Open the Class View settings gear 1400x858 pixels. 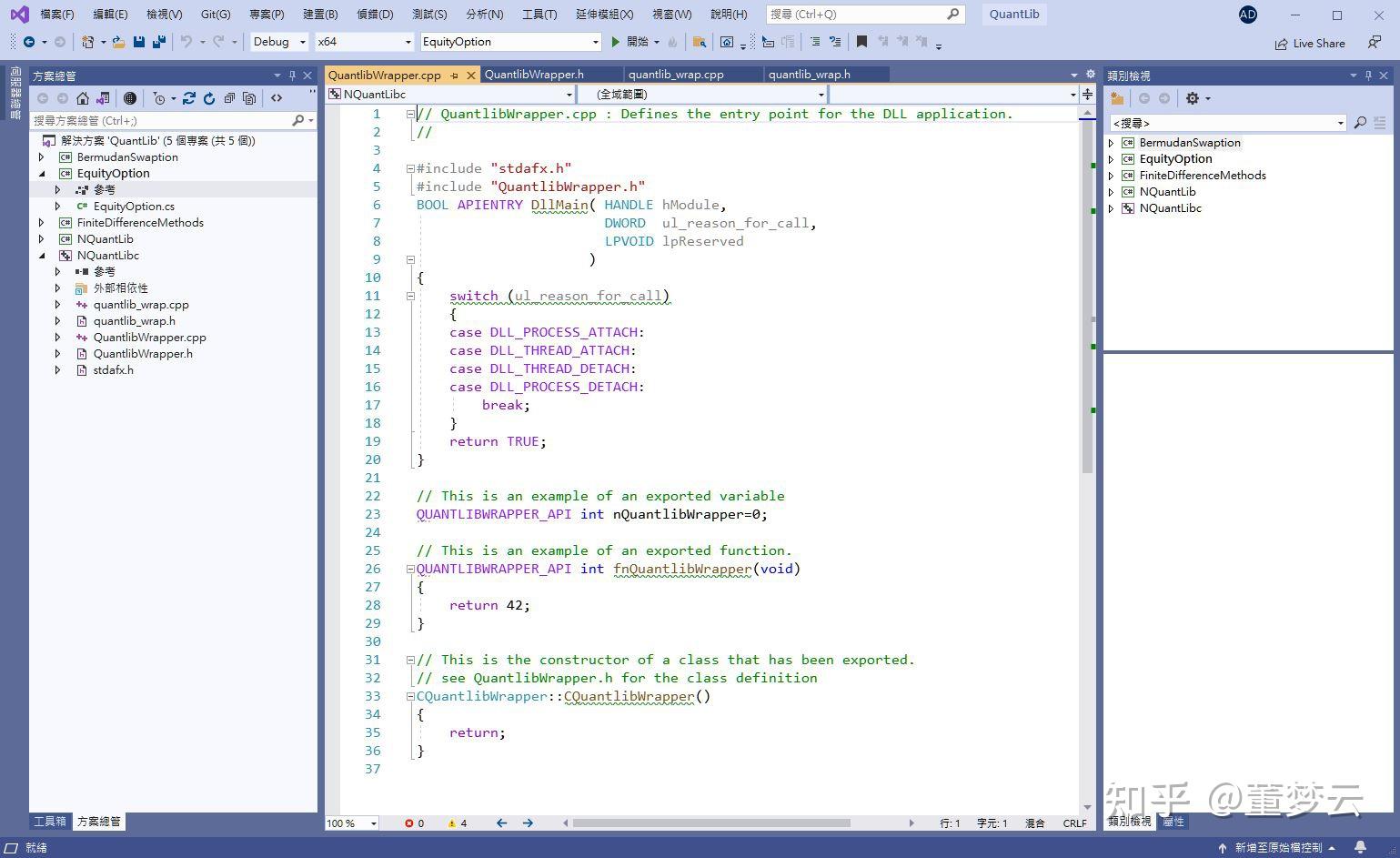click(x=1193, y=98)
